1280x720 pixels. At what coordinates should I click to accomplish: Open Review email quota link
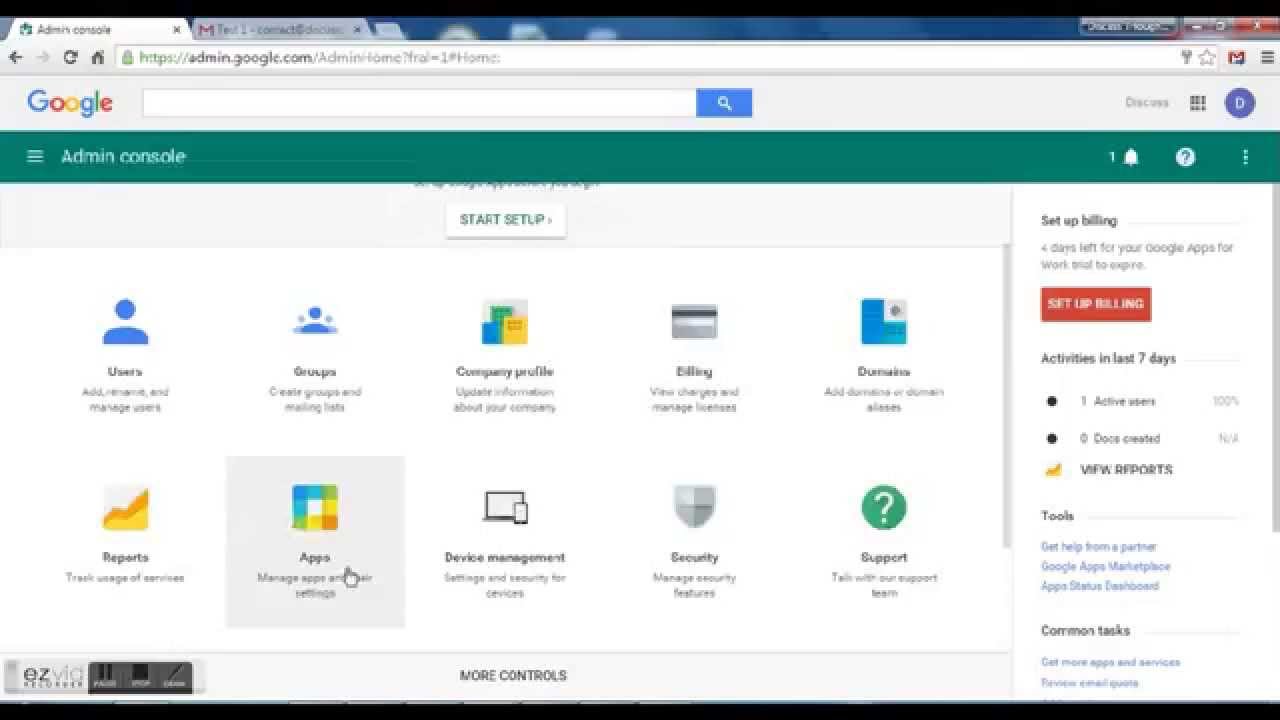point(1089,683)
